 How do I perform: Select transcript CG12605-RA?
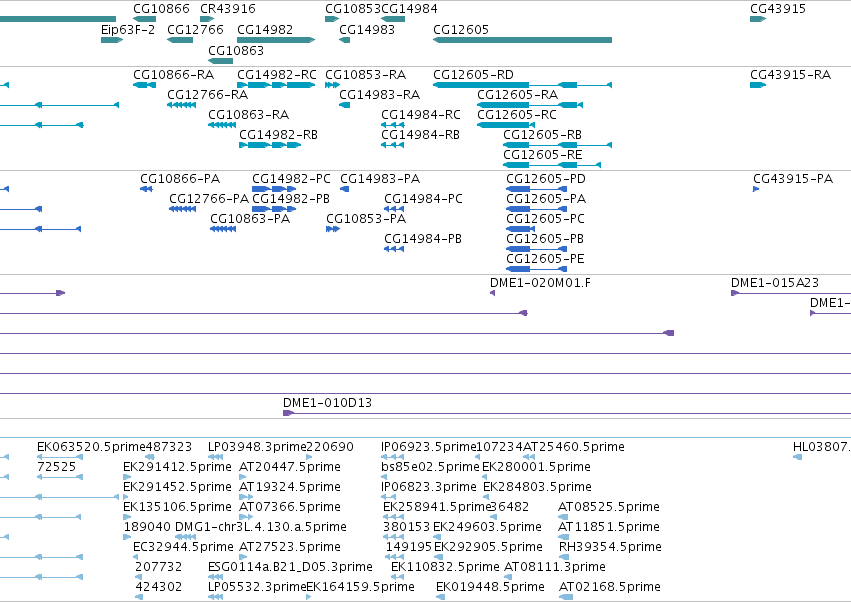click(518, 95)
